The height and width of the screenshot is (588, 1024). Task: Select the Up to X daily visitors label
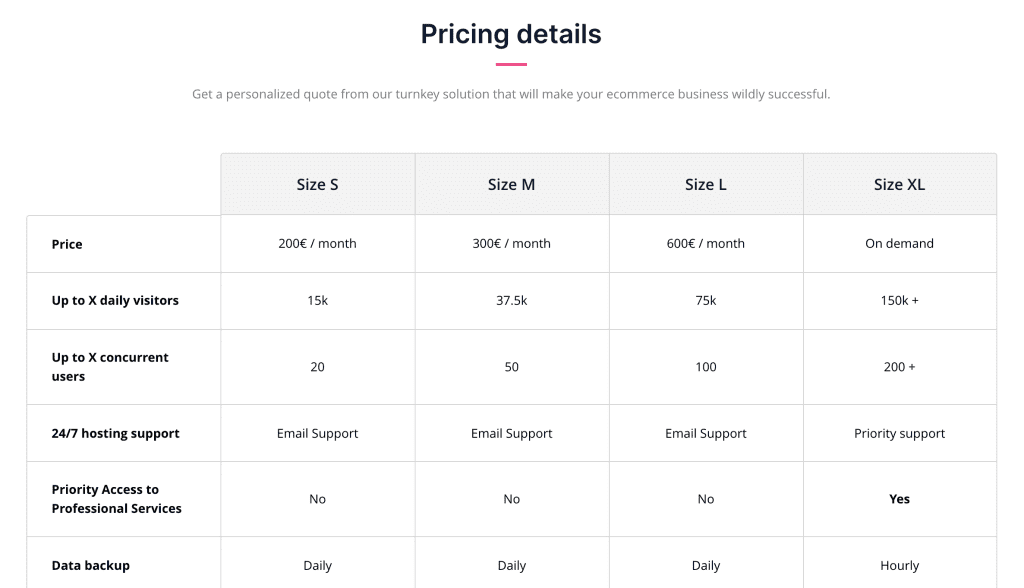[x=115, y=301]
